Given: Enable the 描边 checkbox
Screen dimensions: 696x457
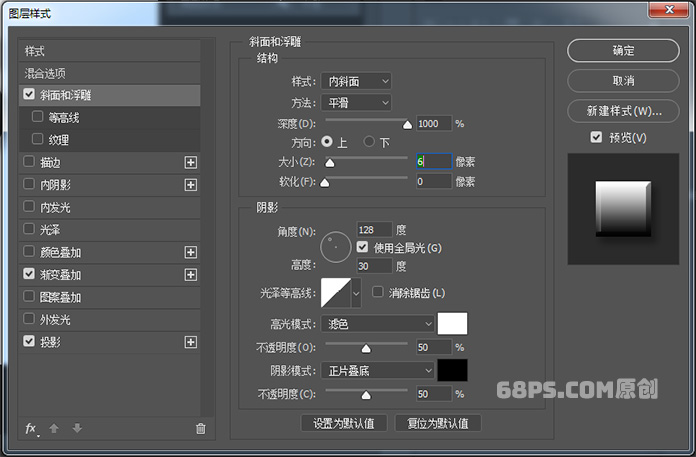Looking at the screenshot, I should [29, 162].
